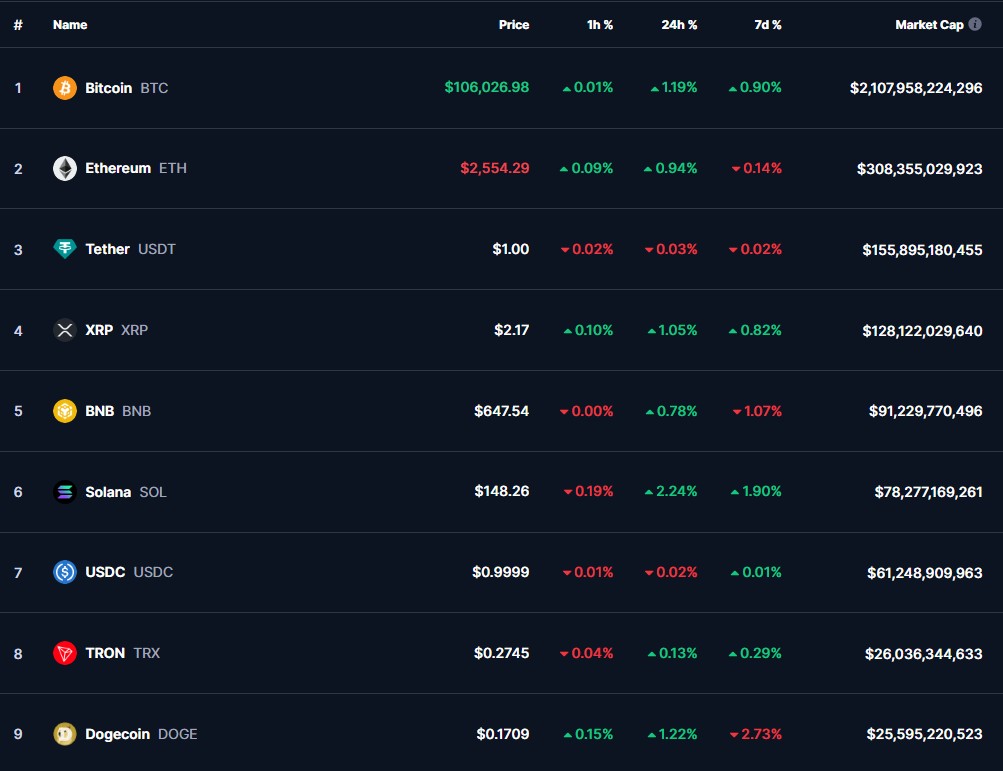
Task: Click BNB price $647.54
Action: click(502, 411)
